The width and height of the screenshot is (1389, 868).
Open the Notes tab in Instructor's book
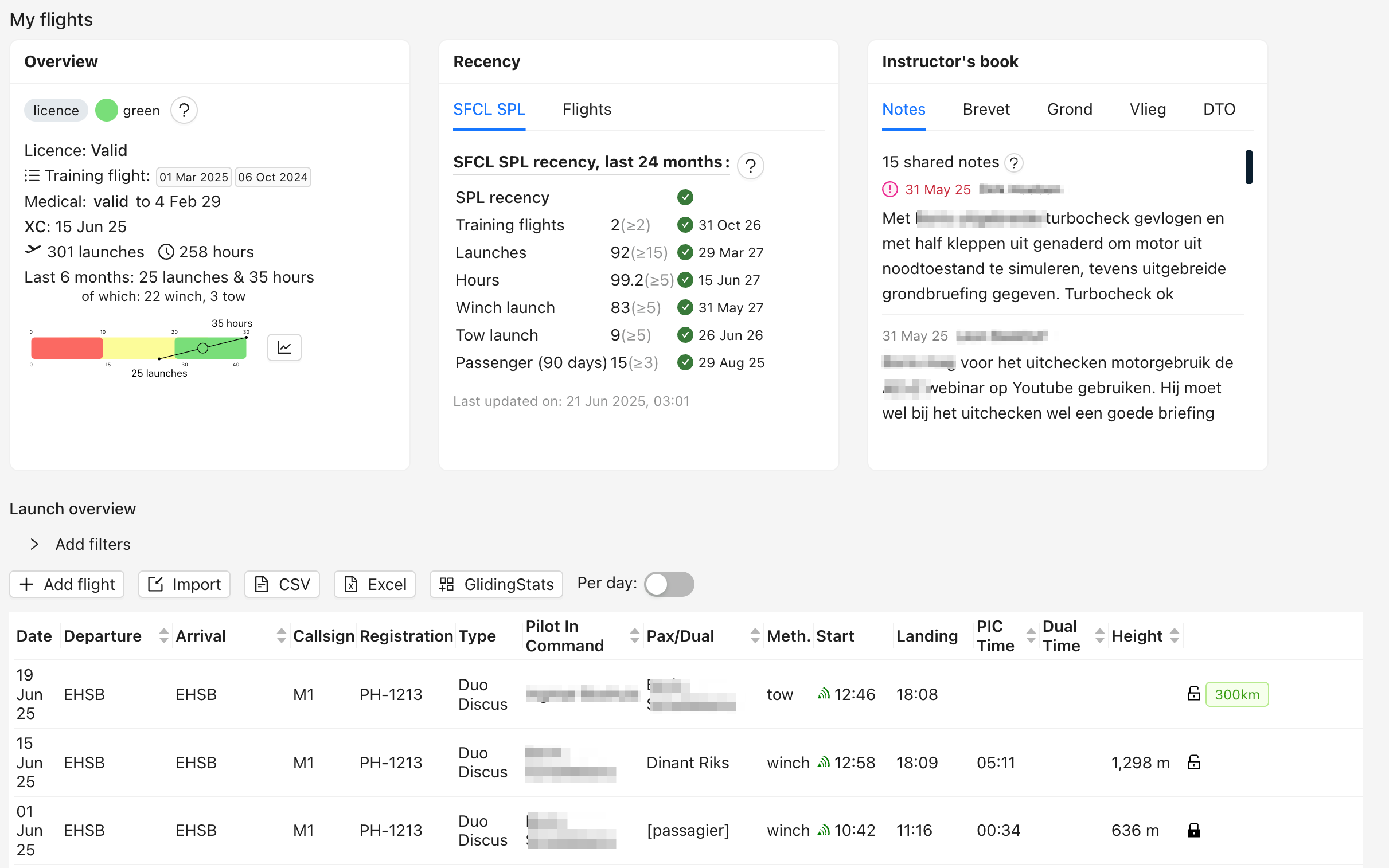pyautogui.click(x=904, y=109)
